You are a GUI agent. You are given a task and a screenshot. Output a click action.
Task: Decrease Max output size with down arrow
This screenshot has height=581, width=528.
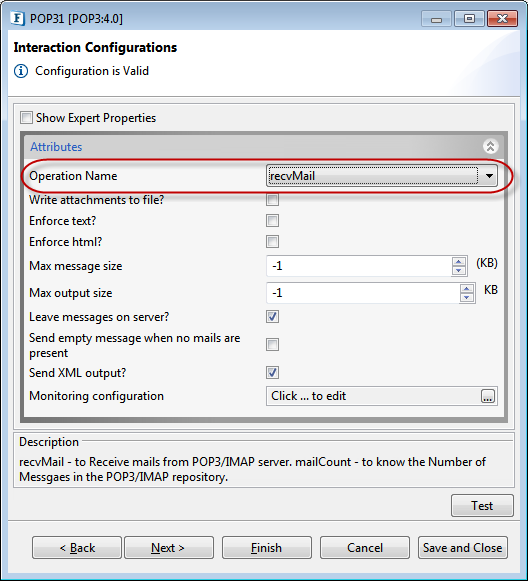pyautogui.click(x=466, y=298)
